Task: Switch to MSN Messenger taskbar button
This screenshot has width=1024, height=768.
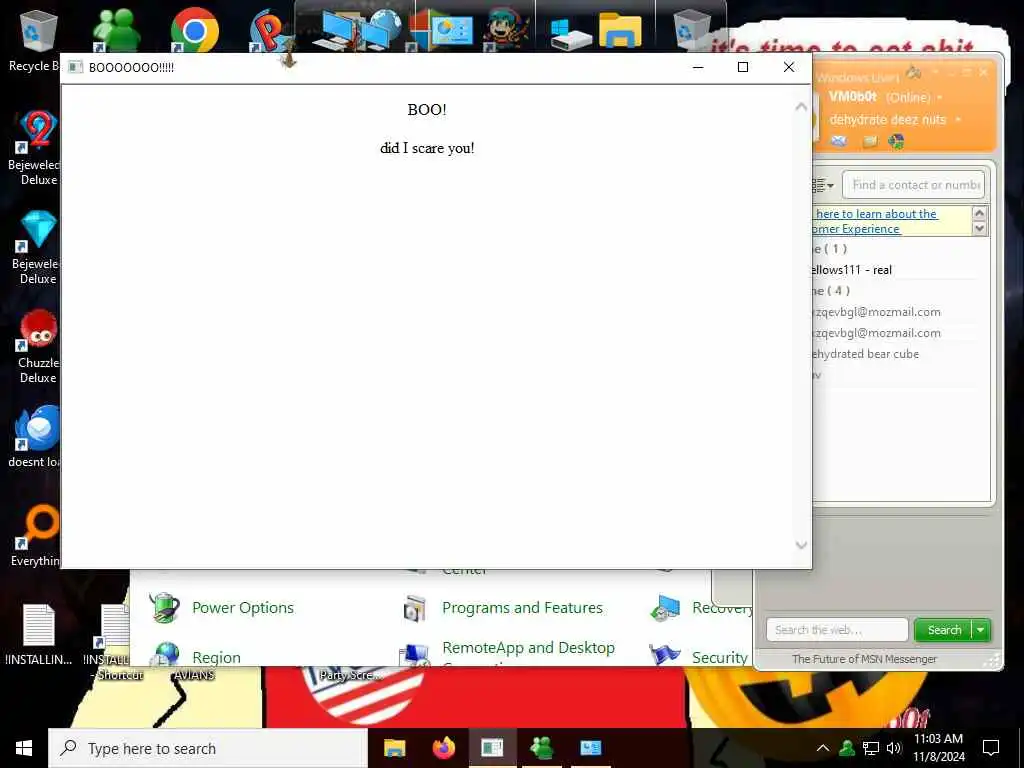Action: (x=542, y=748)
